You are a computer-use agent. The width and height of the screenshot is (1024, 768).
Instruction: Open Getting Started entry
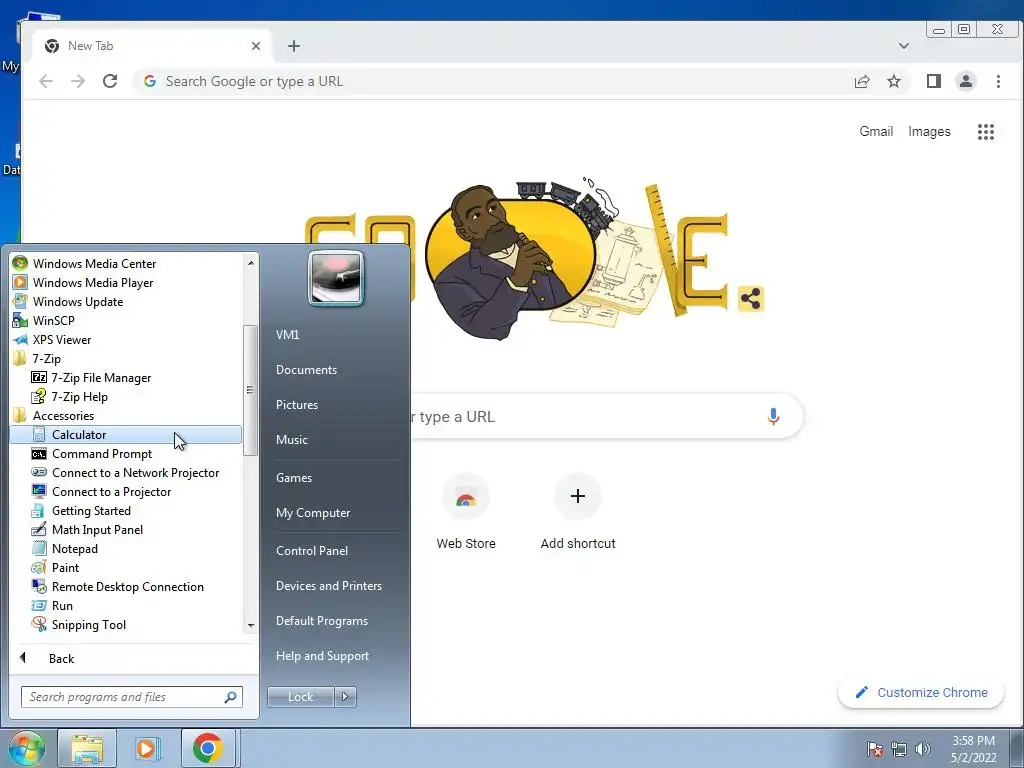point(125,511)
